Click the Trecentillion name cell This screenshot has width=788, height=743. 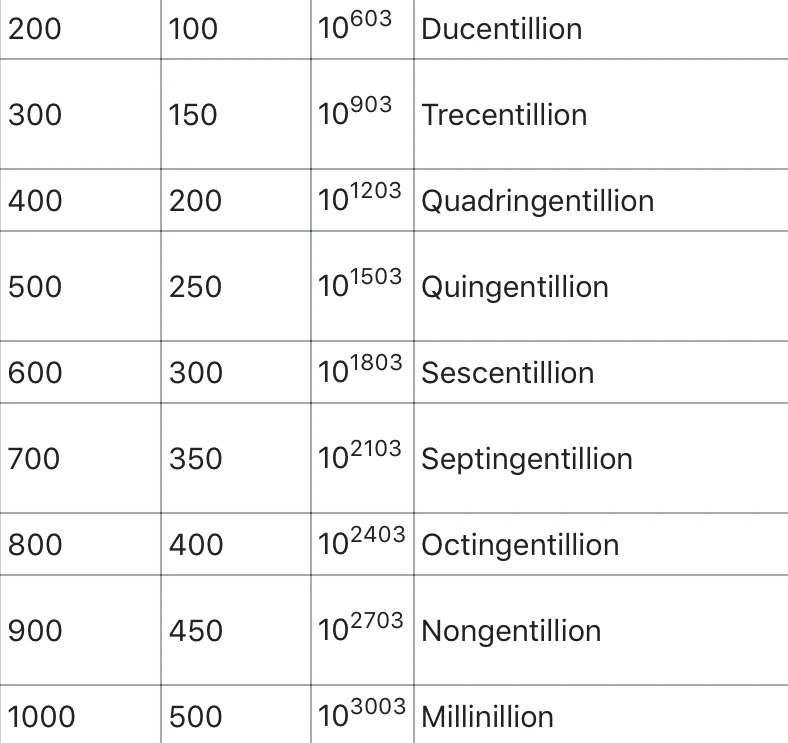point(504,115)
